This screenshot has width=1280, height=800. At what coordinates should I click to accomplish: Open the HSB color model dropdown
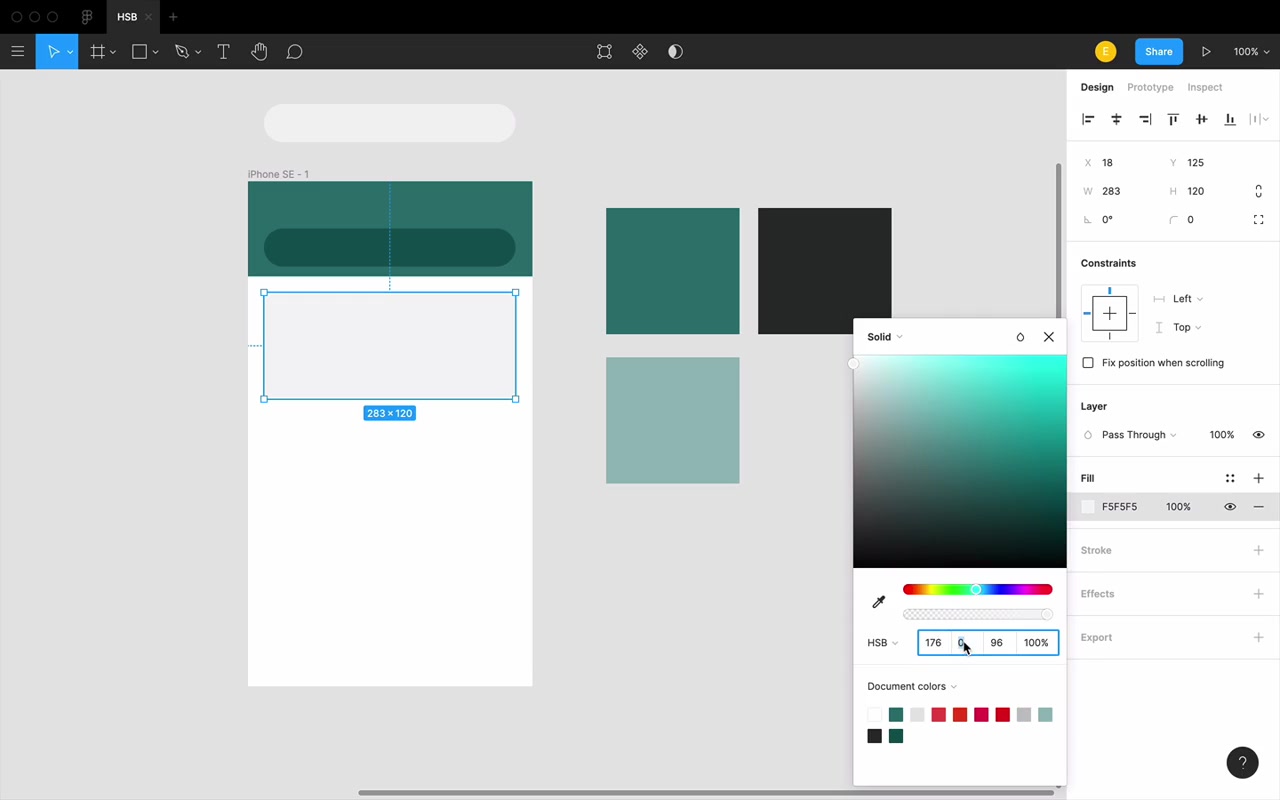point(882,643)
